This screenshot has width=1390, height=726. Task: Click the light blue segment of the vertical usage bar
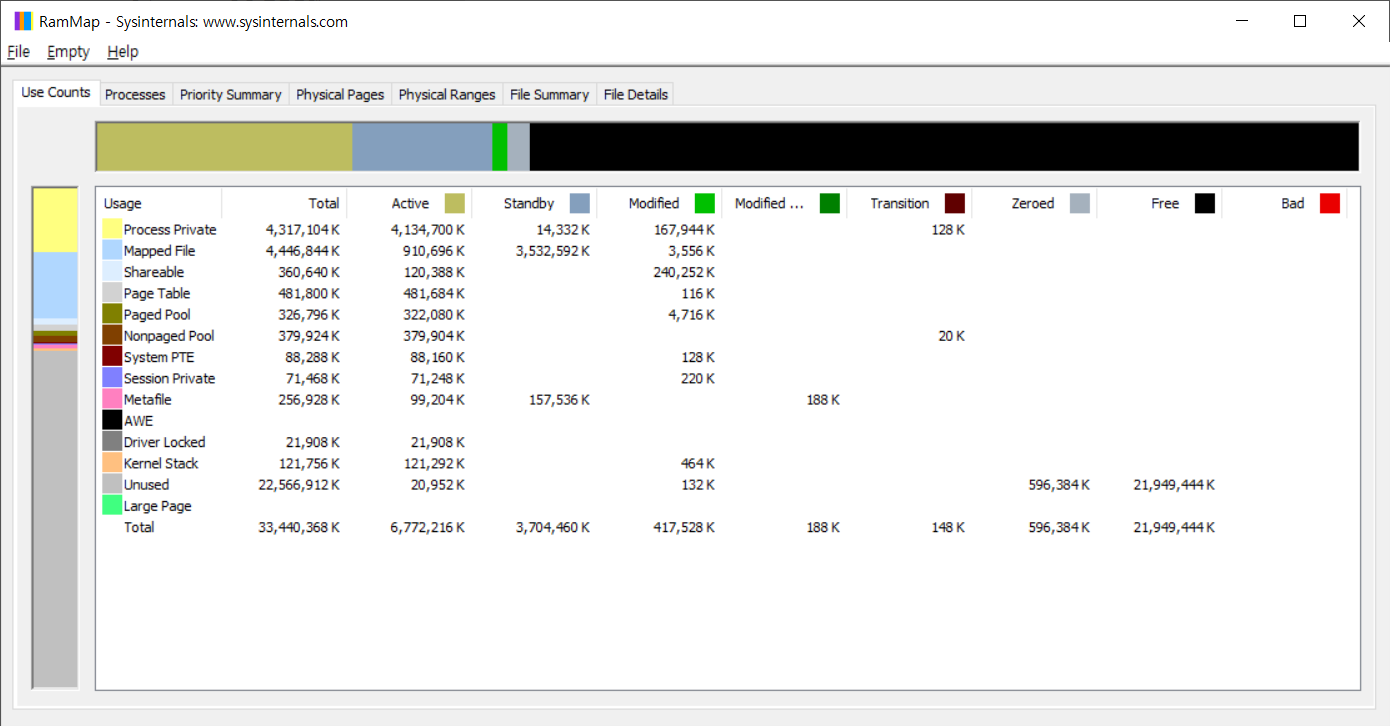click(55, 285)
